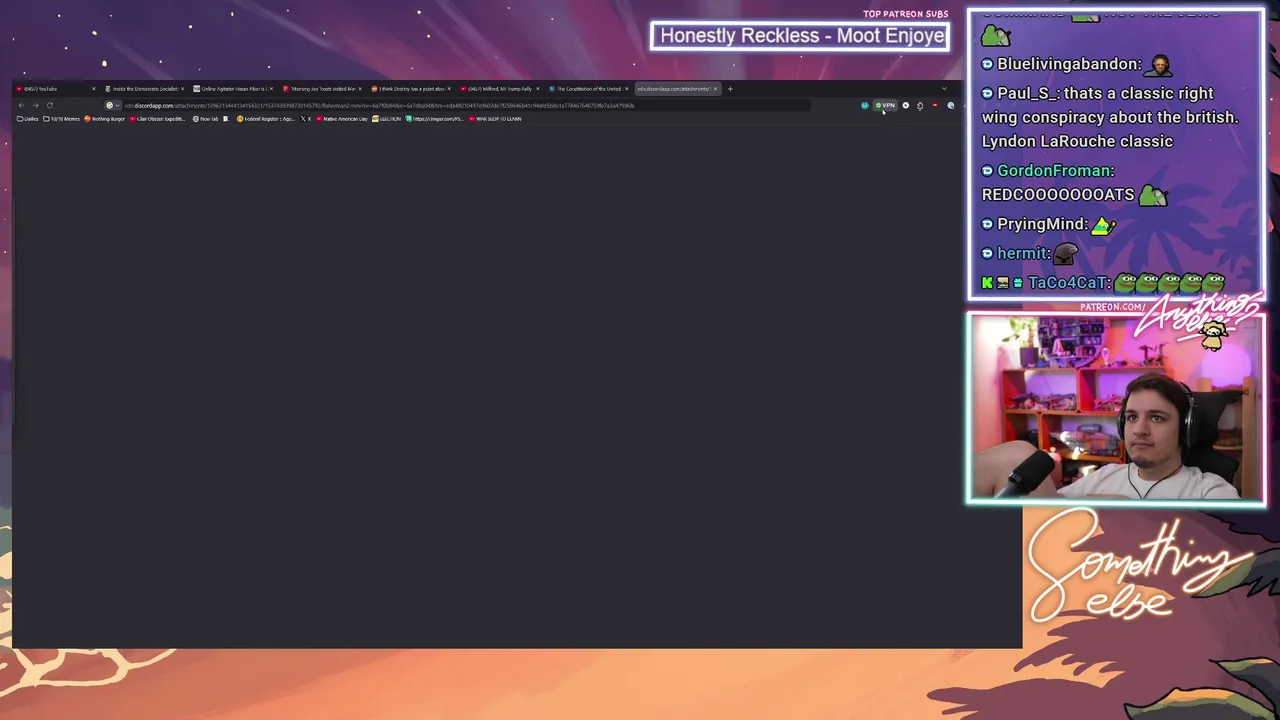Click the Honestly Reckless top patreon banner
This screenshot has height=720, width=1280.
tap(802, 36)
